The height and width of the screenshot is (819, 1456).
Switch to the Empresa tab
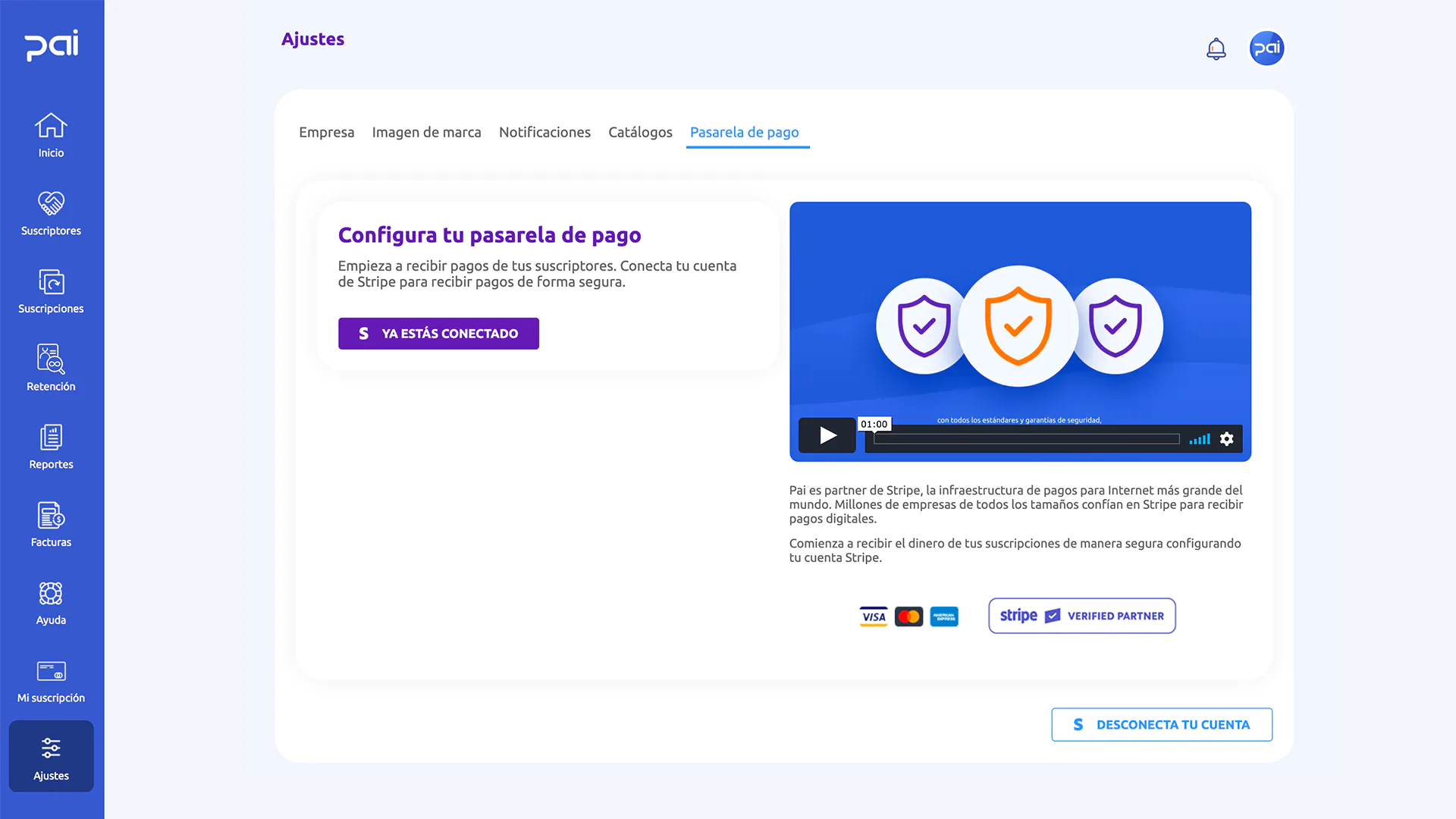point(327,132)
